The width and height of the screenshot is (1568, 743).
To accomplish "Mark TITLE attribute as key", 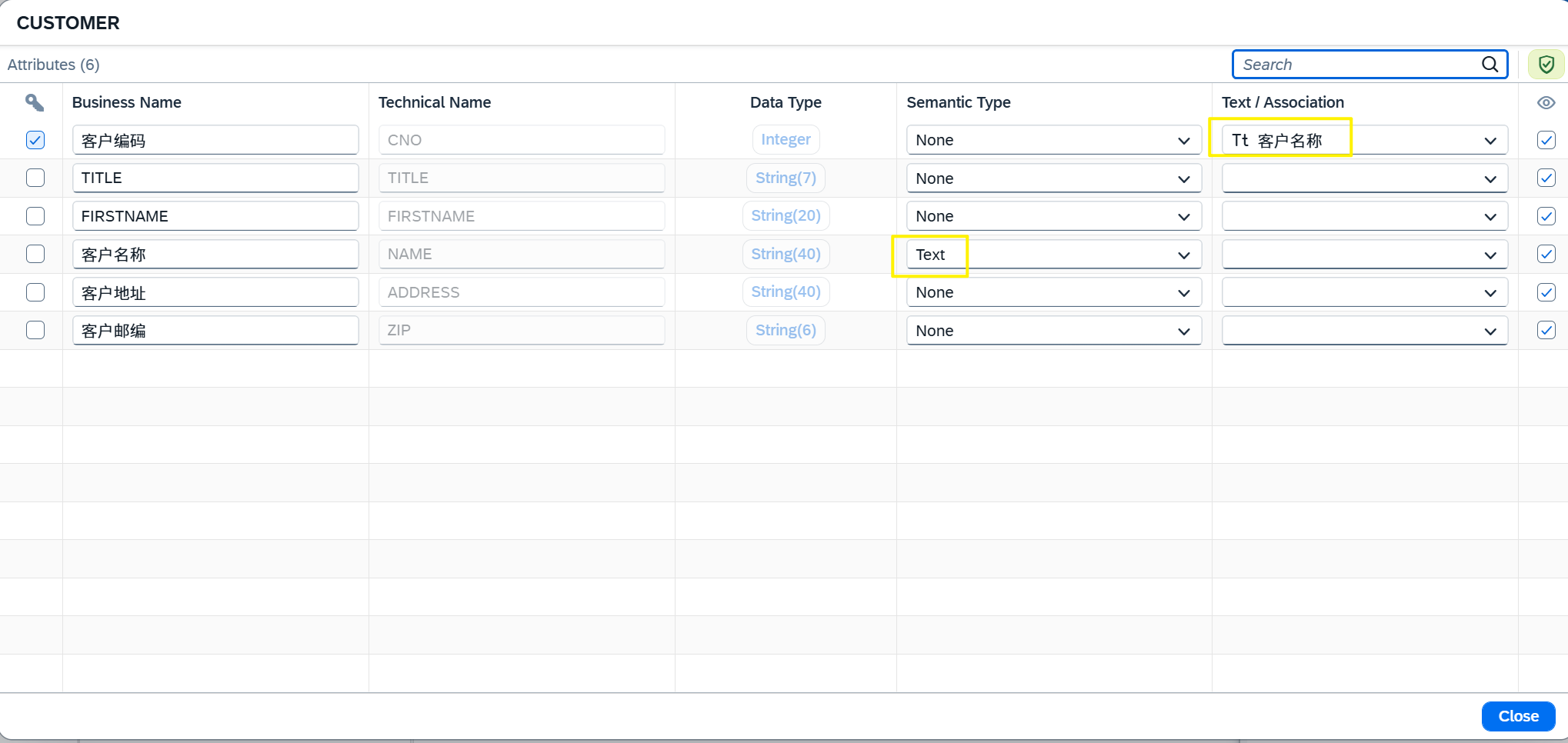I will [x=35, y=178].
